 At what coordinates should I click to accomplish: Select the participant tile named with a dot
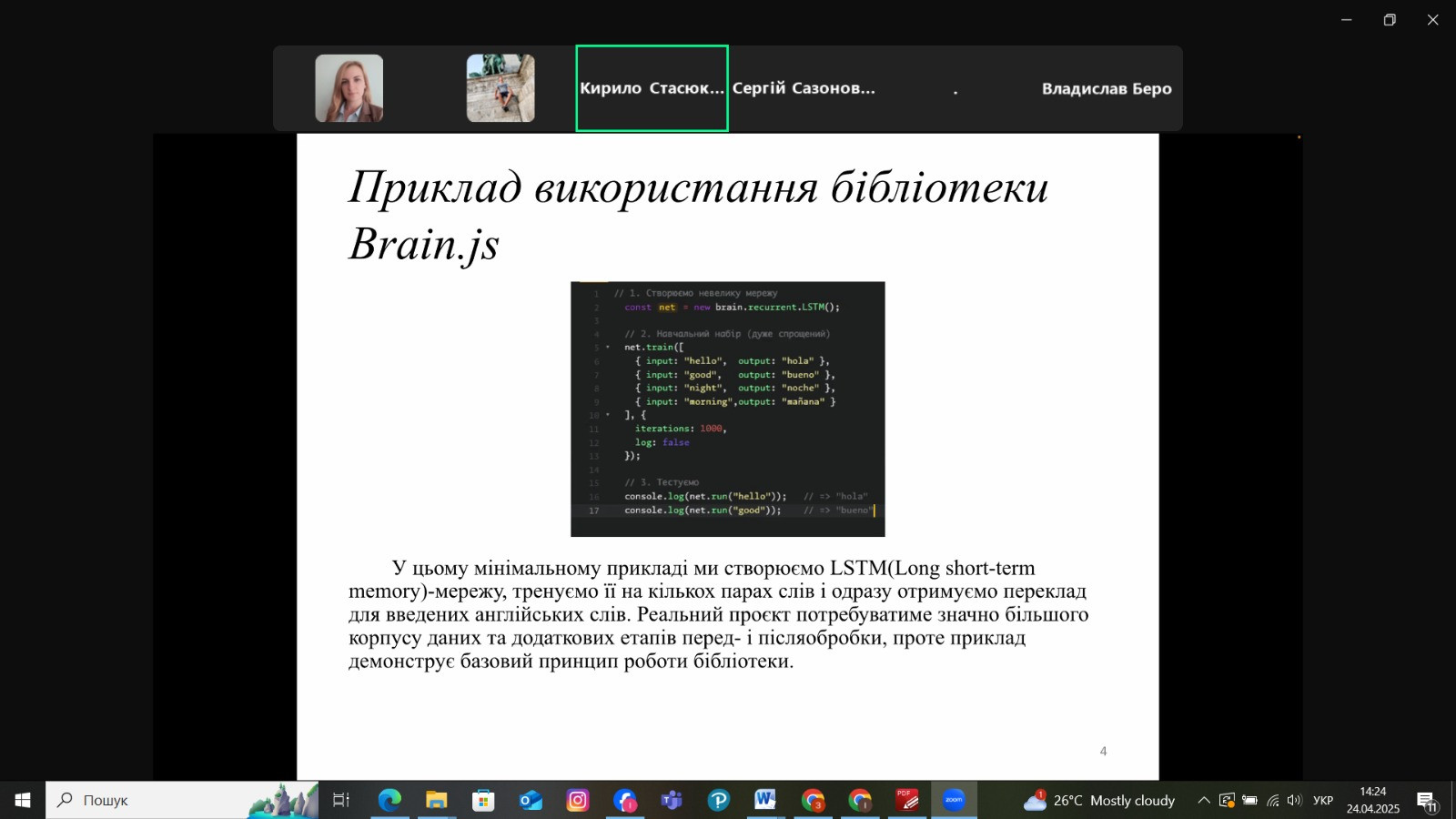[955, 88]
